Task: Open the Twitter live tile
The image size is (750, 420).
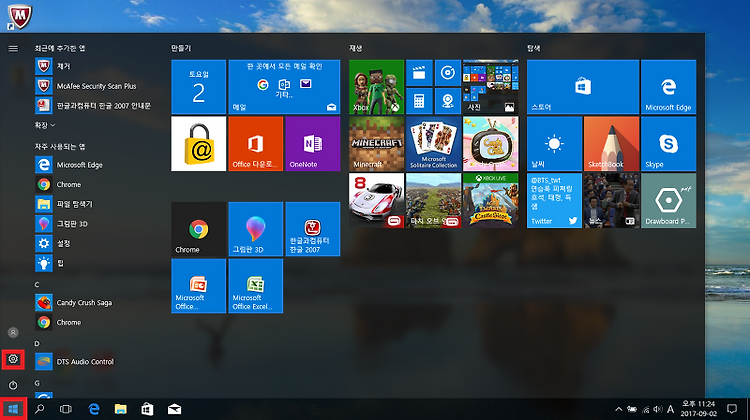Action: [554, 200]
